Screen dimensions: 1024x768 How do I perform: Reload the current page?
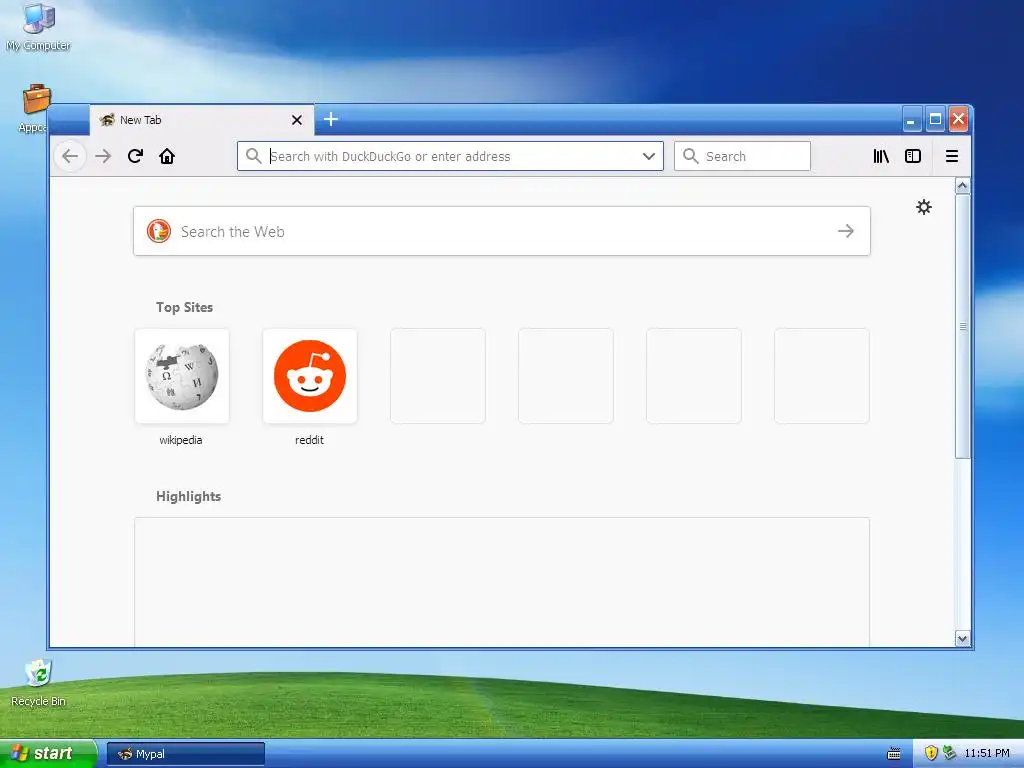[x=135, y=156]
